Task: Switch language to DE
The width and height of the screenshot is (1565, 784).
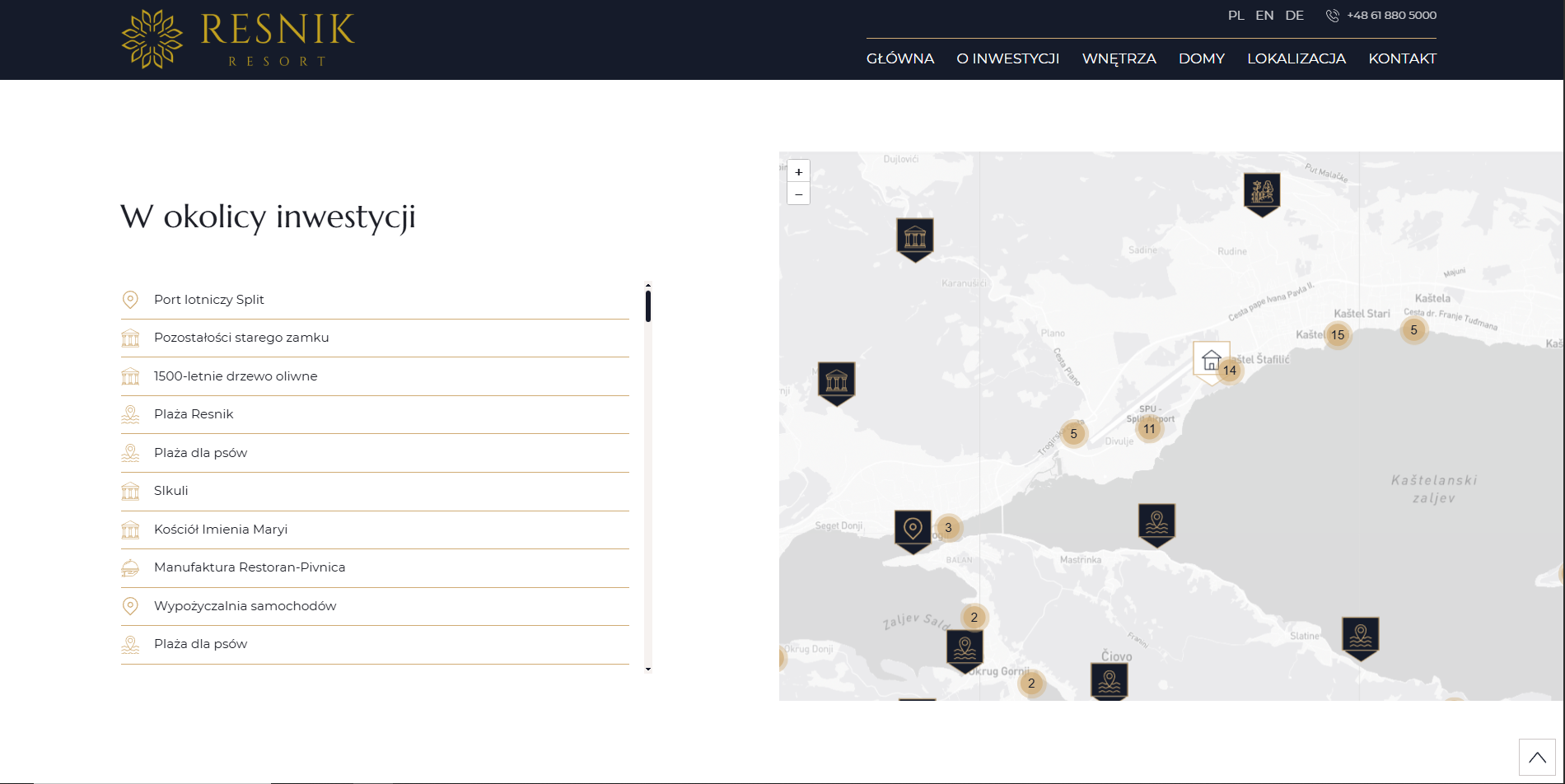Action: [x=1294, y=15]
